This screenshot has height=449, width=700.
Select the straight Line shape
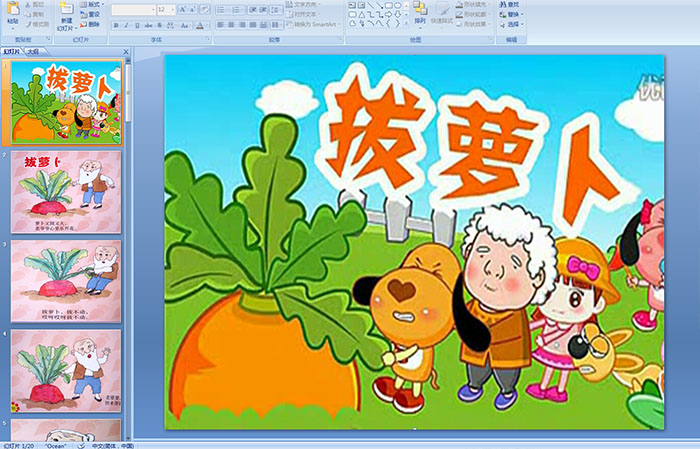click(x=370, y=5)
